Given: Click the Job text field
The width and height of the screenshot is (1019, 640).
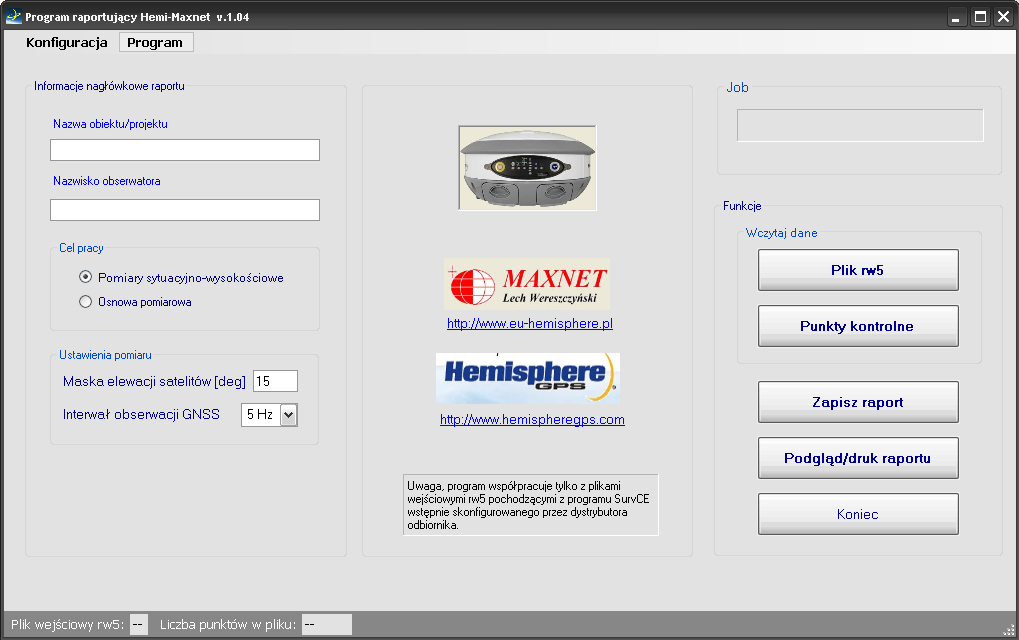Looking at the screenshot, I should [860, 125].
